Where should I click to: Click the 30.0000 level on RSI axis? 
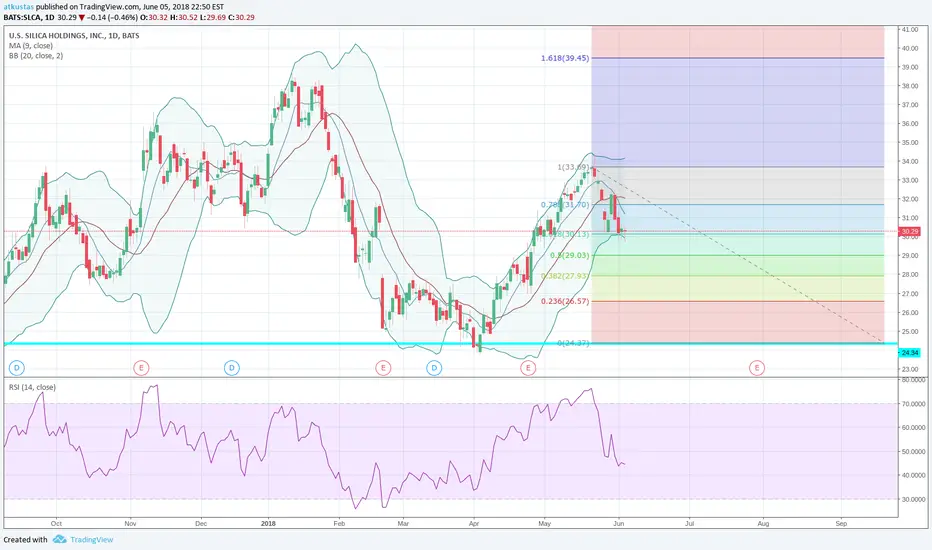[x=914, y=499]
